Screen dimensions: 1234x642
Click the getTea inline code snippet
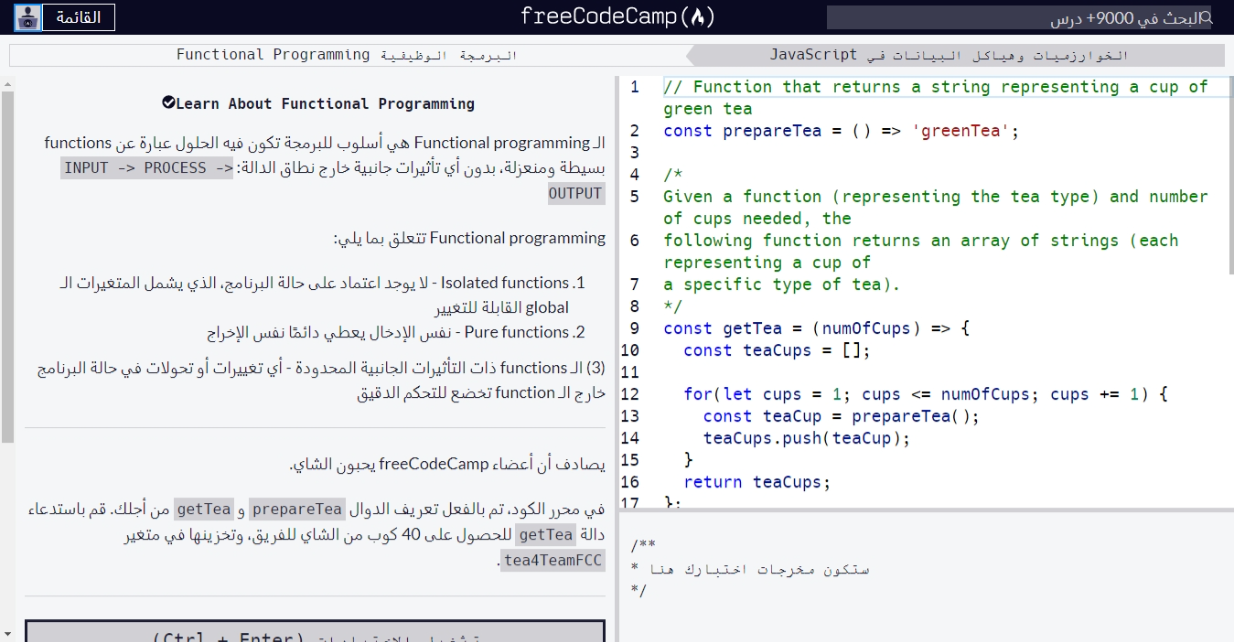[x=203, y=509]
